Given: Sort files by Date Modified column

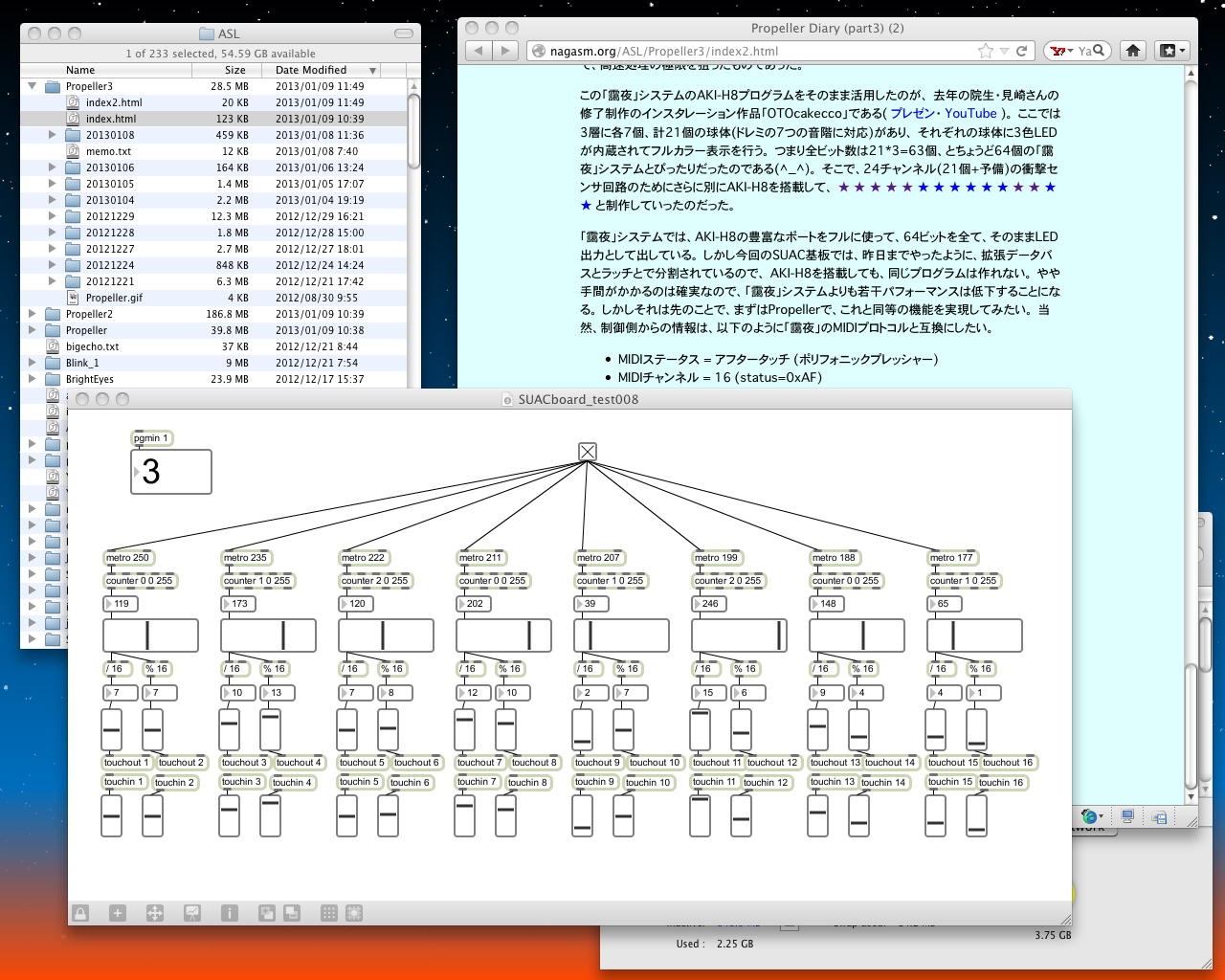Looking at the screenshot, I should coord(311,70).
